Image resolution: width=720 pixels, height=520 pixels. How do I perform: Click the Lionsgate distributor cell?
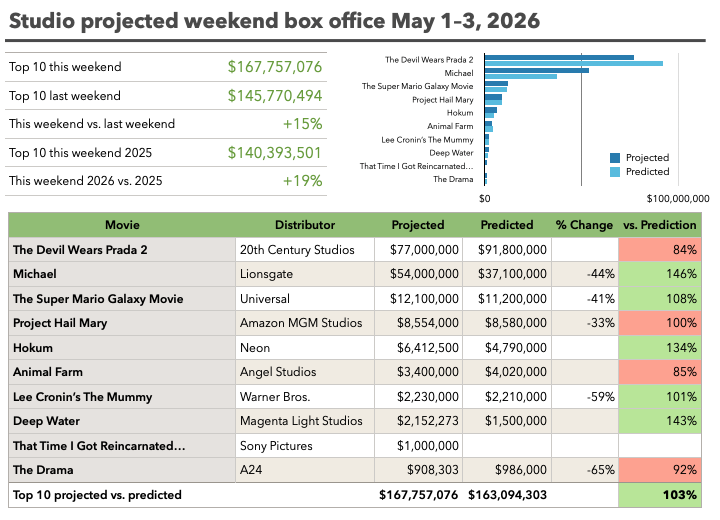tap(305, 274)
